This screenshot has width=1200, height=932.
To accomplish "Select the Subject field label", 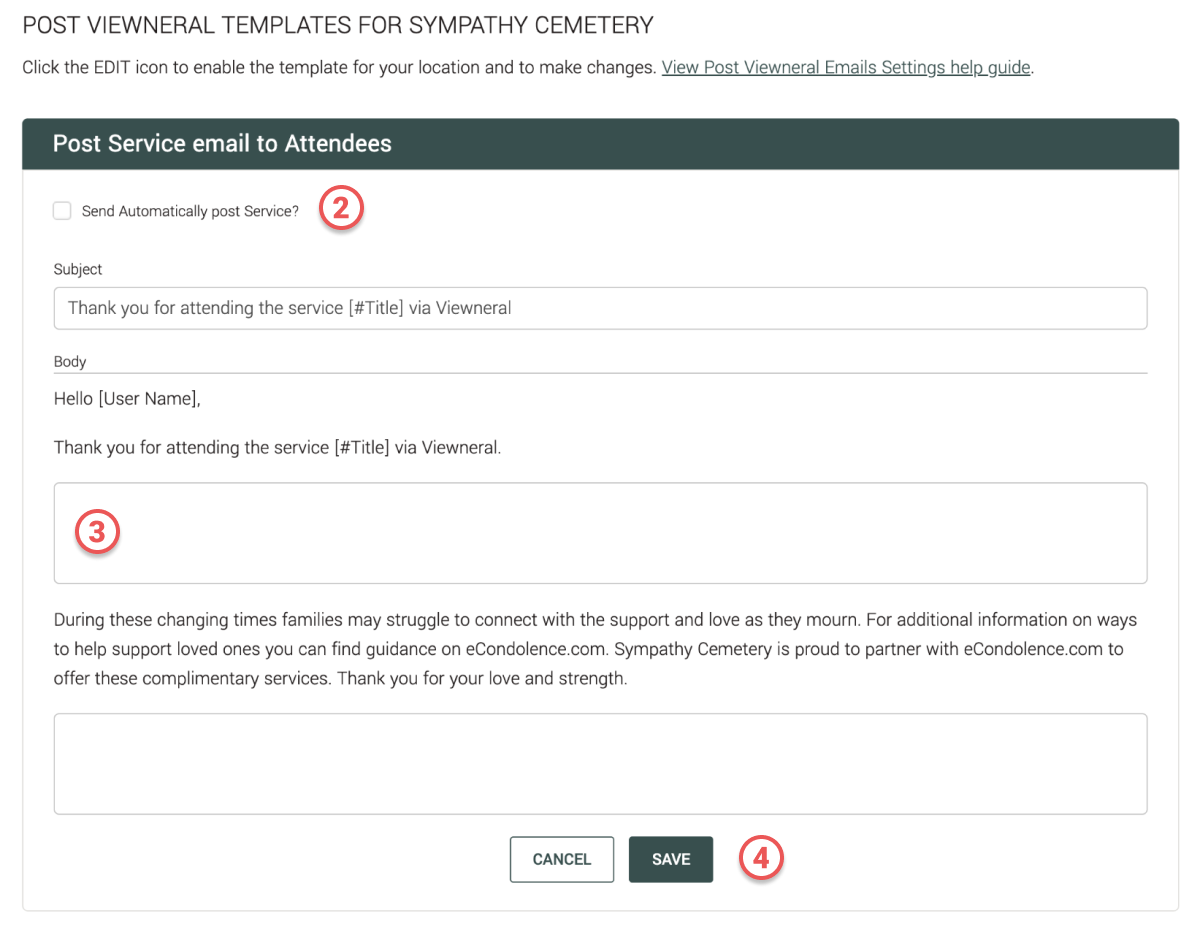I will click(78, 269).
